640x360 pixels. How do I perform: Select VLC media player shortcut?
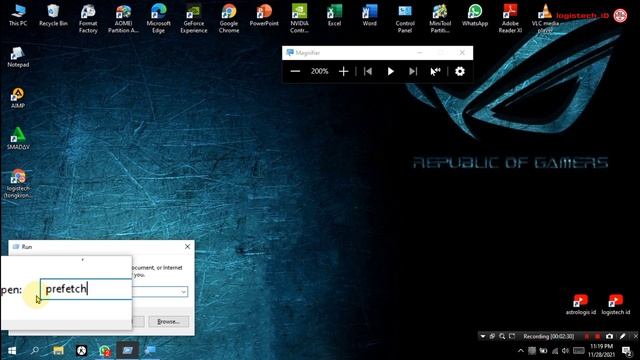tap(545, 18)
